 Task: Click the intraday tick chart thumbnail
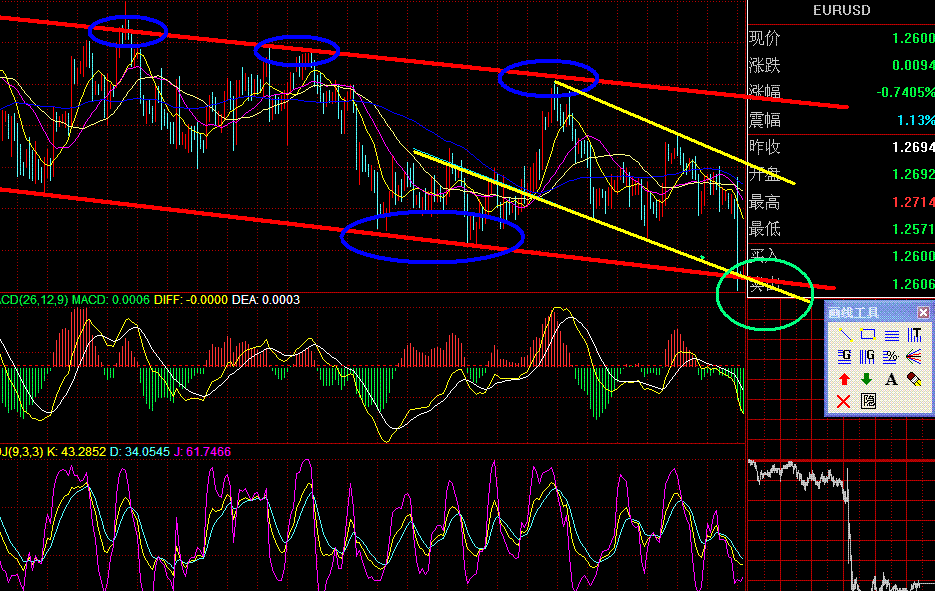coord(841,525)
